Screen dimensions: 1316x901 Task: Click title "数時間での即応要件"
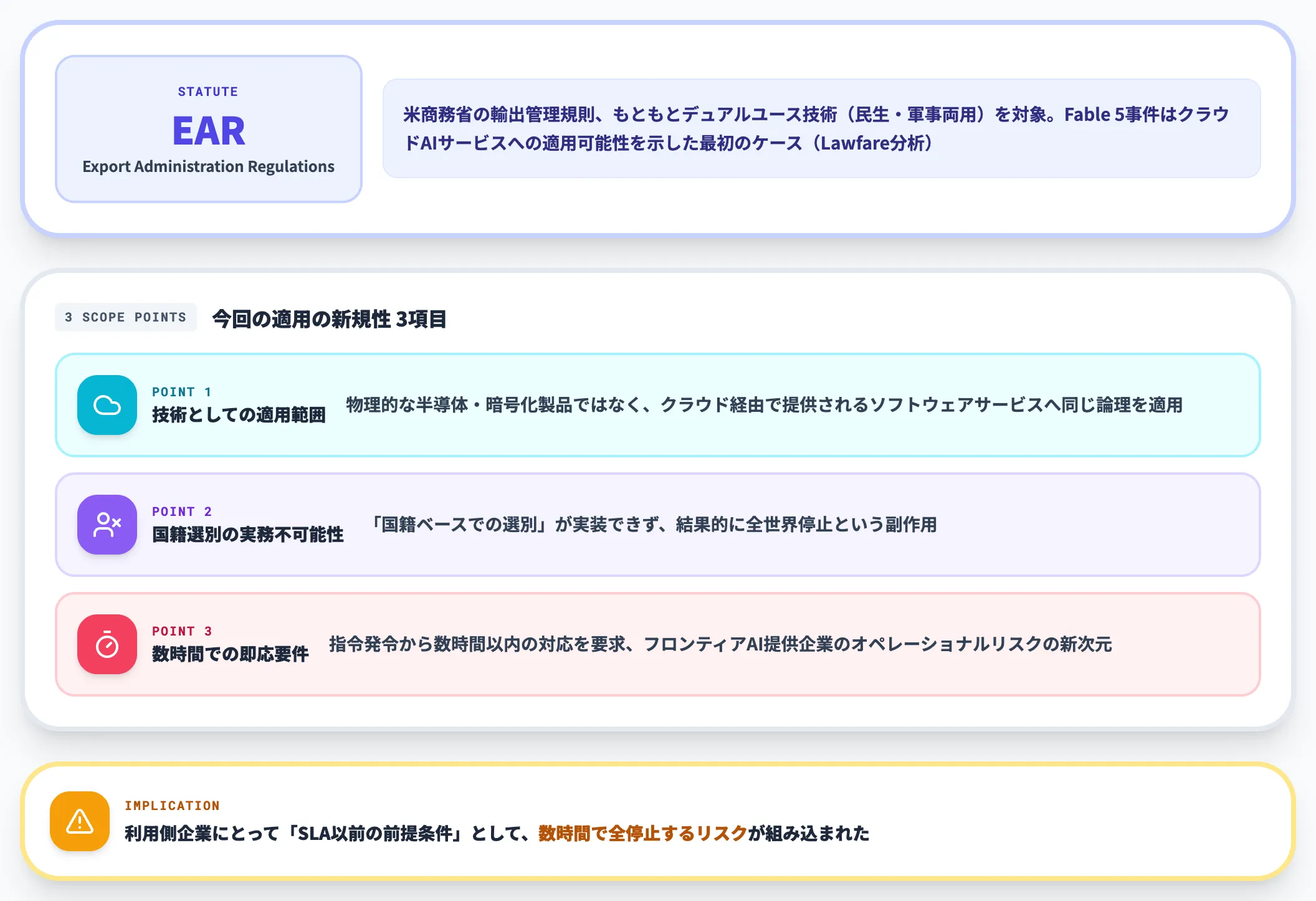point(230,654)
